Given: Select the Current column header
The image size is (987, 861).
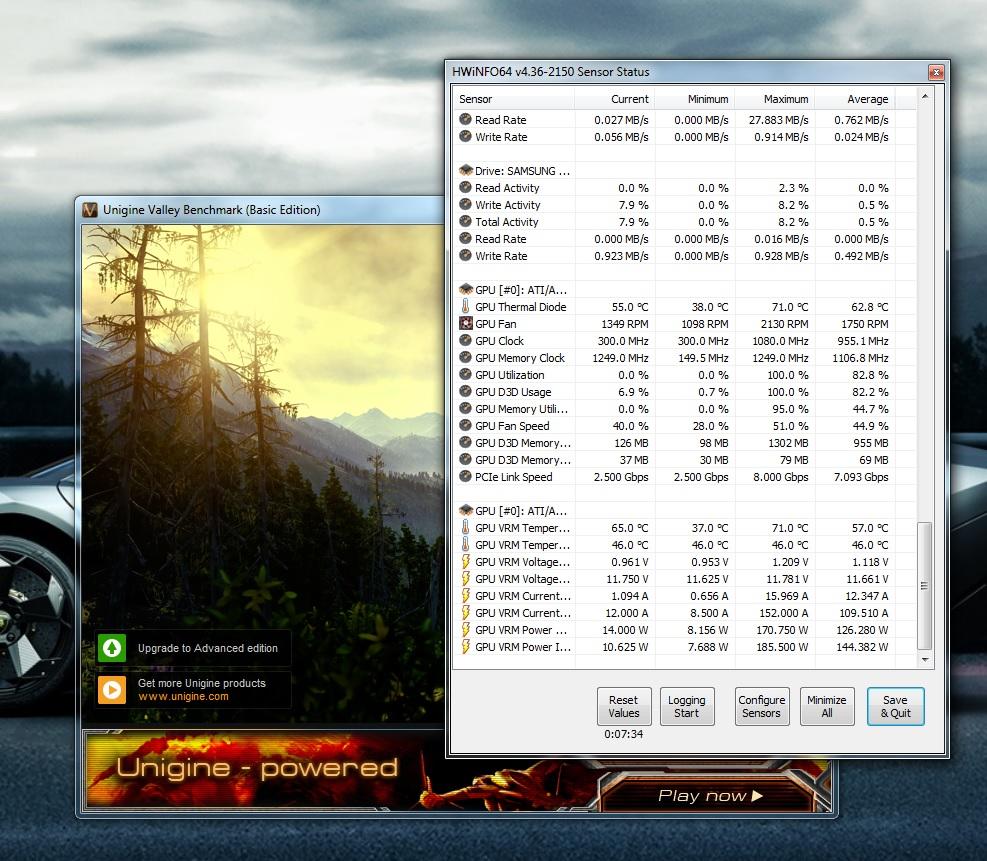Looking at the screenshot, I should [x=614, y=99].
